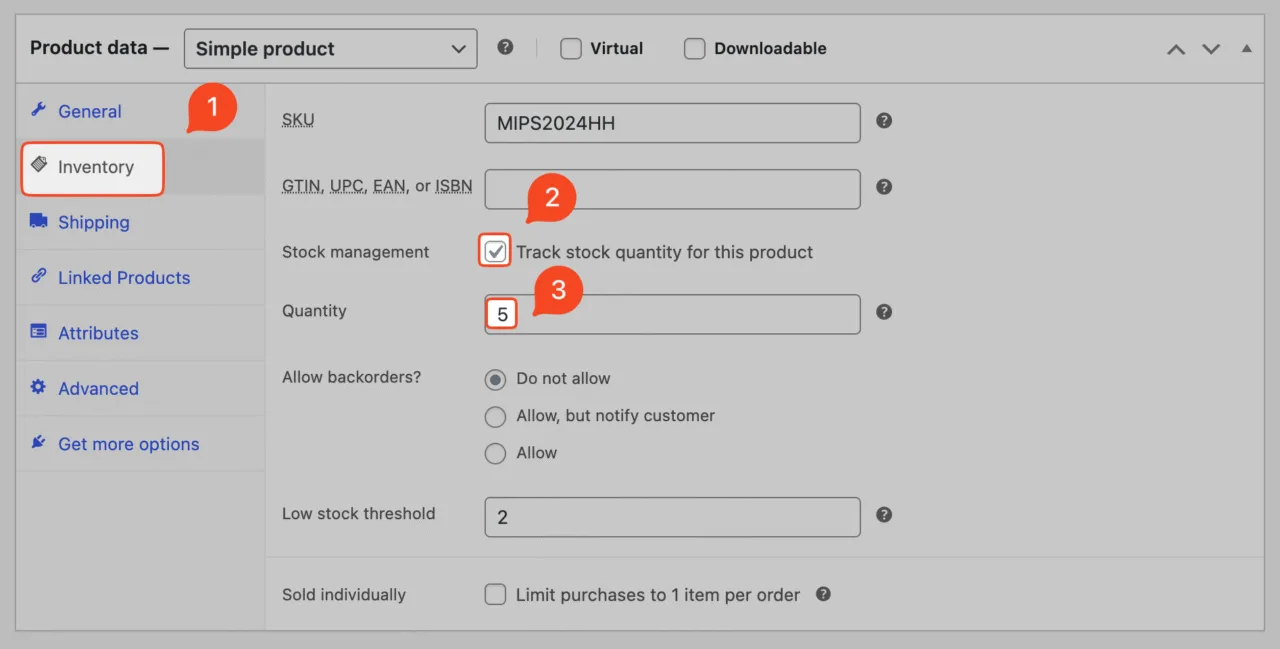
Task: Click the plugin icon beside Get more options
Action: pos(39,442)
